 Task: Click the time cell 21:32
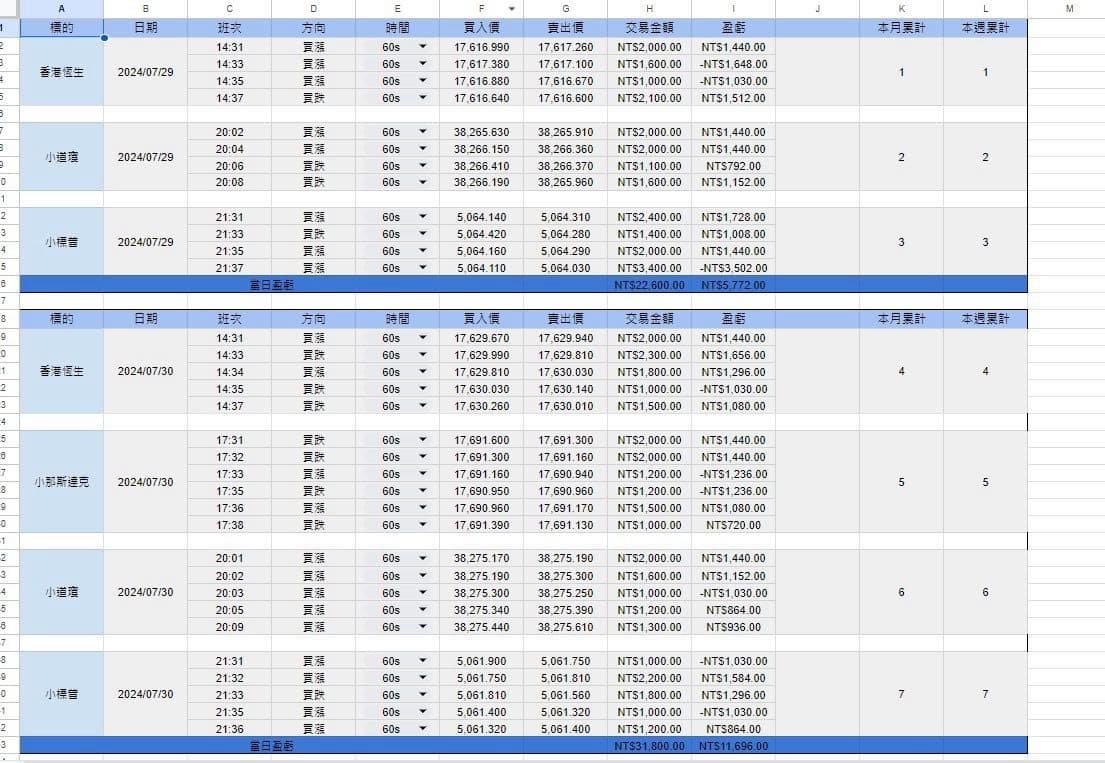coord(230,678)
